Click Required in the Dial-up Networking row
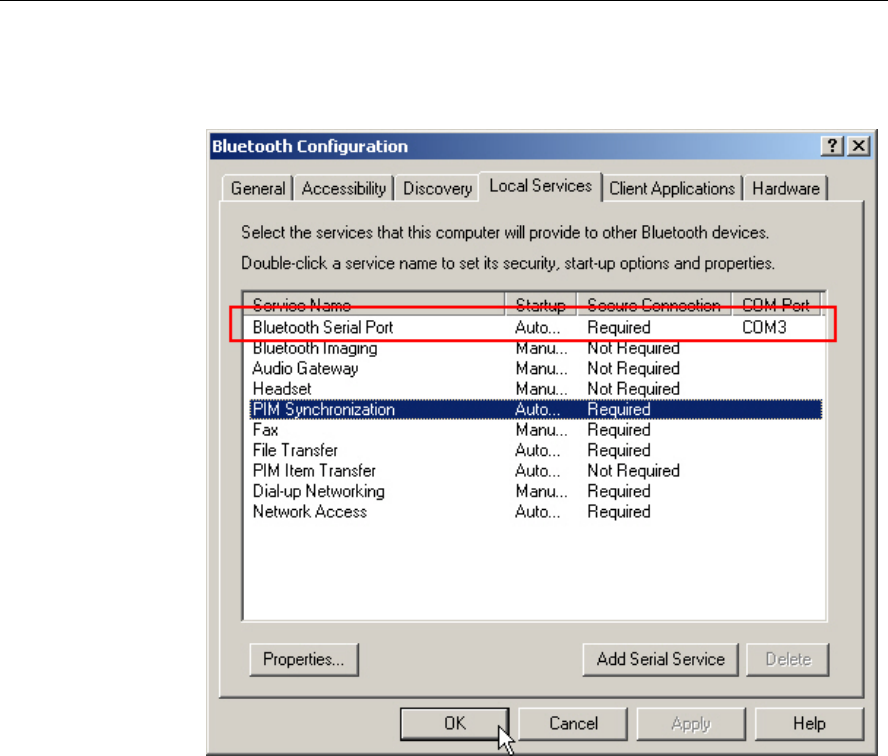The image size is (888, 756). pos(618,491)
